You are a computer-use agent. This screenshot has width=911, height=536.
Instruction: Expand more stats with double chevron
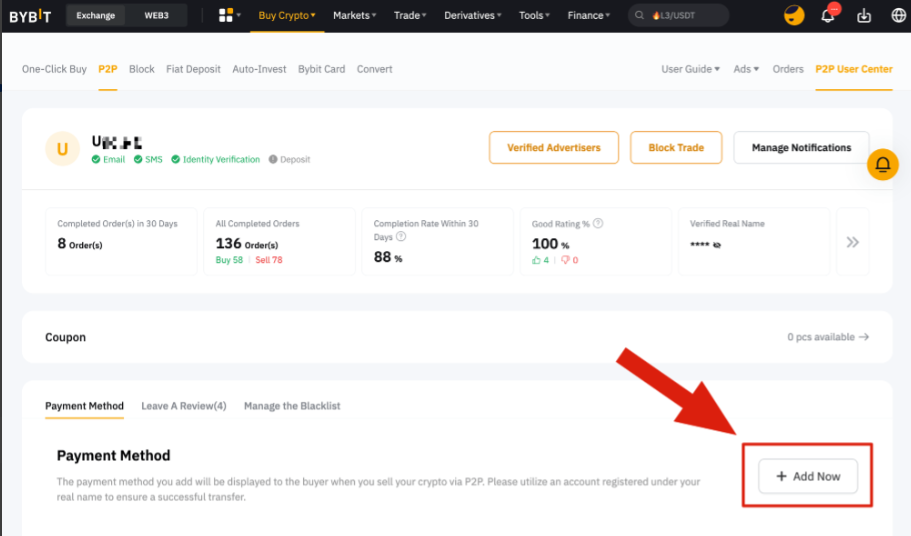click(x=852, y=242)
